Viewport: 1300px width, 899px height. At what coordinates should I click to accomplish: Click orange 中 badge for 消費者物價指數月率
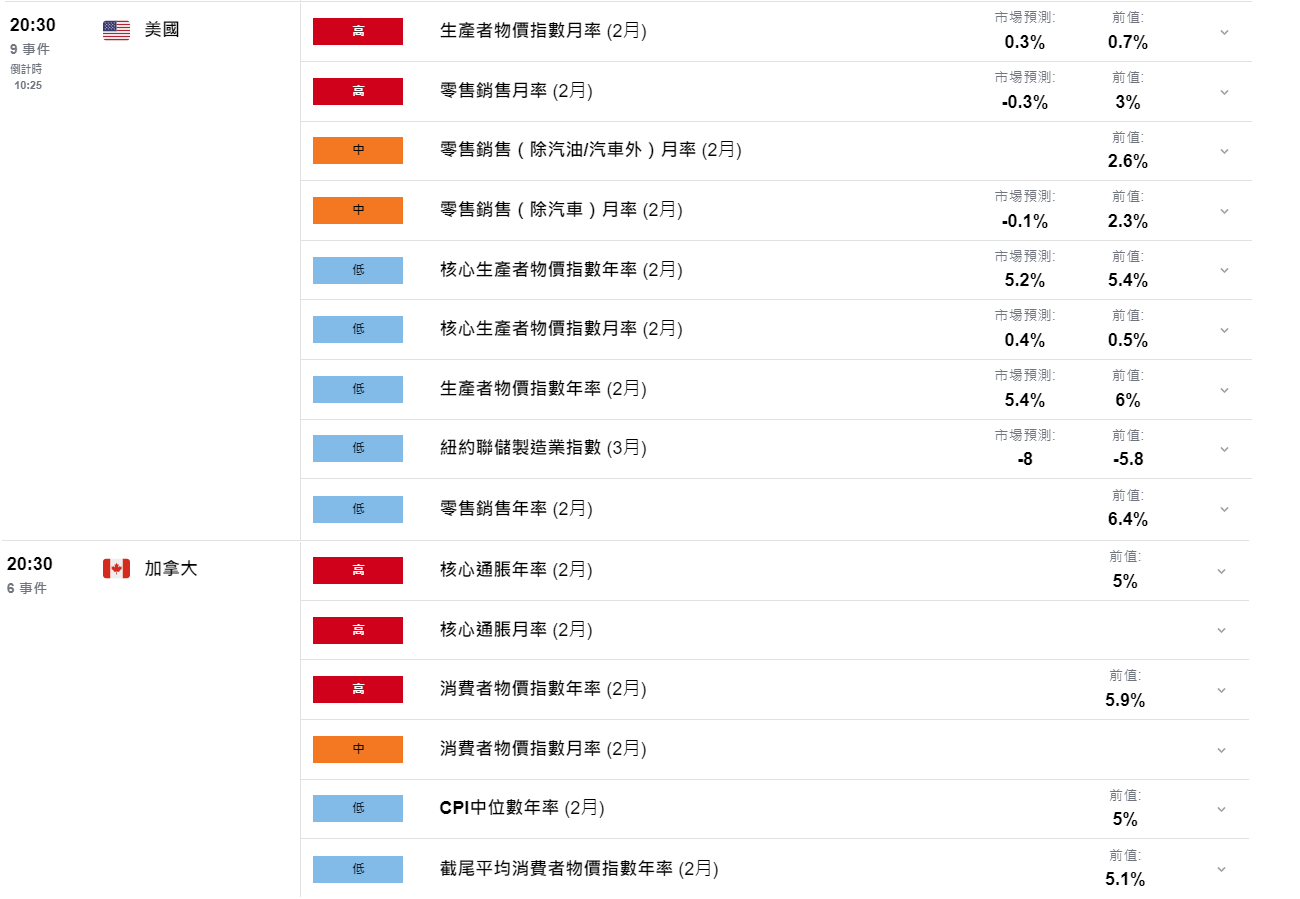pyautogui.click(x=358, y=749)
